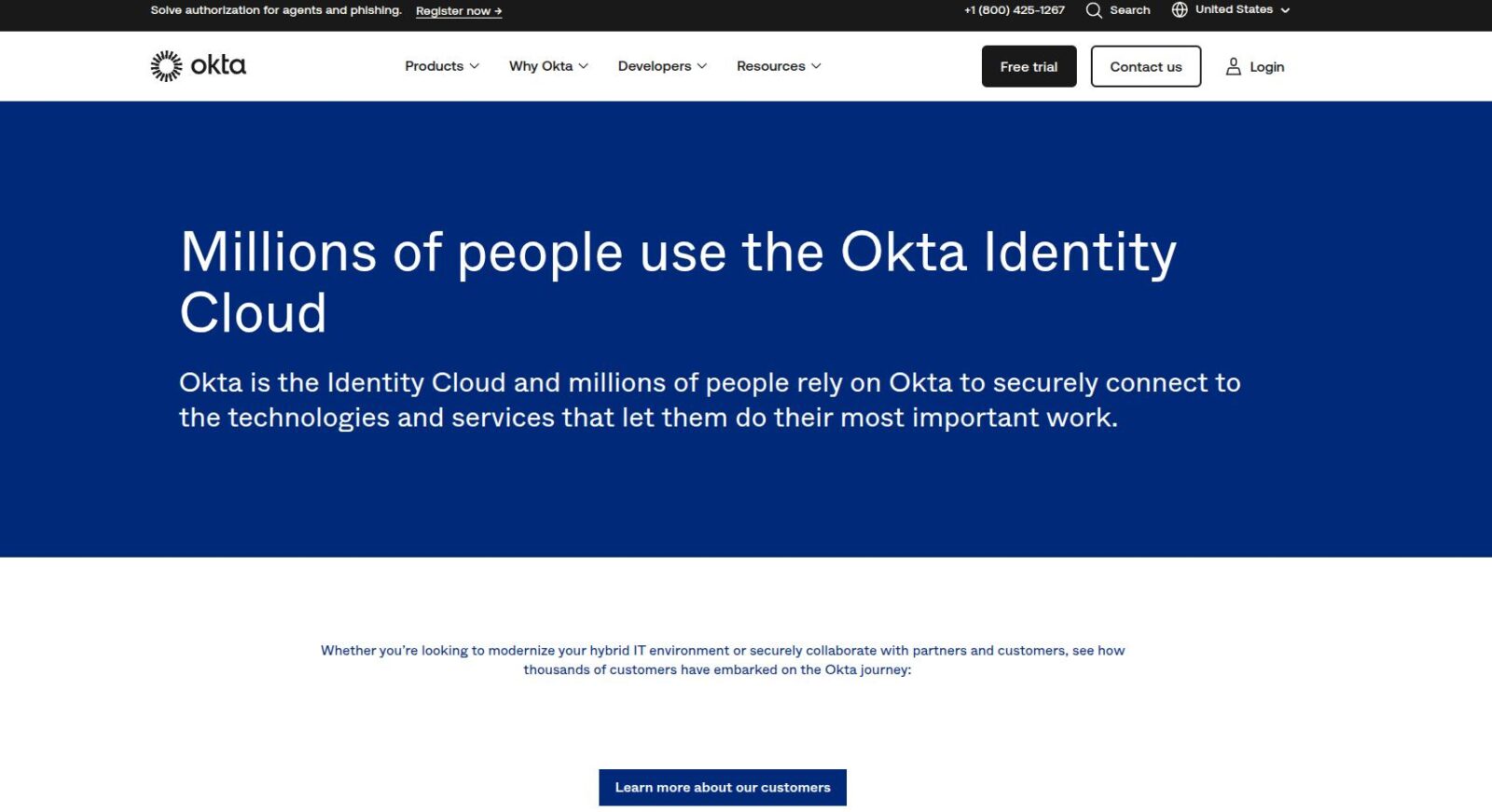This screenshot has width=1492, height=812.
Task: Click the globe region icon
Action: 1180,9
